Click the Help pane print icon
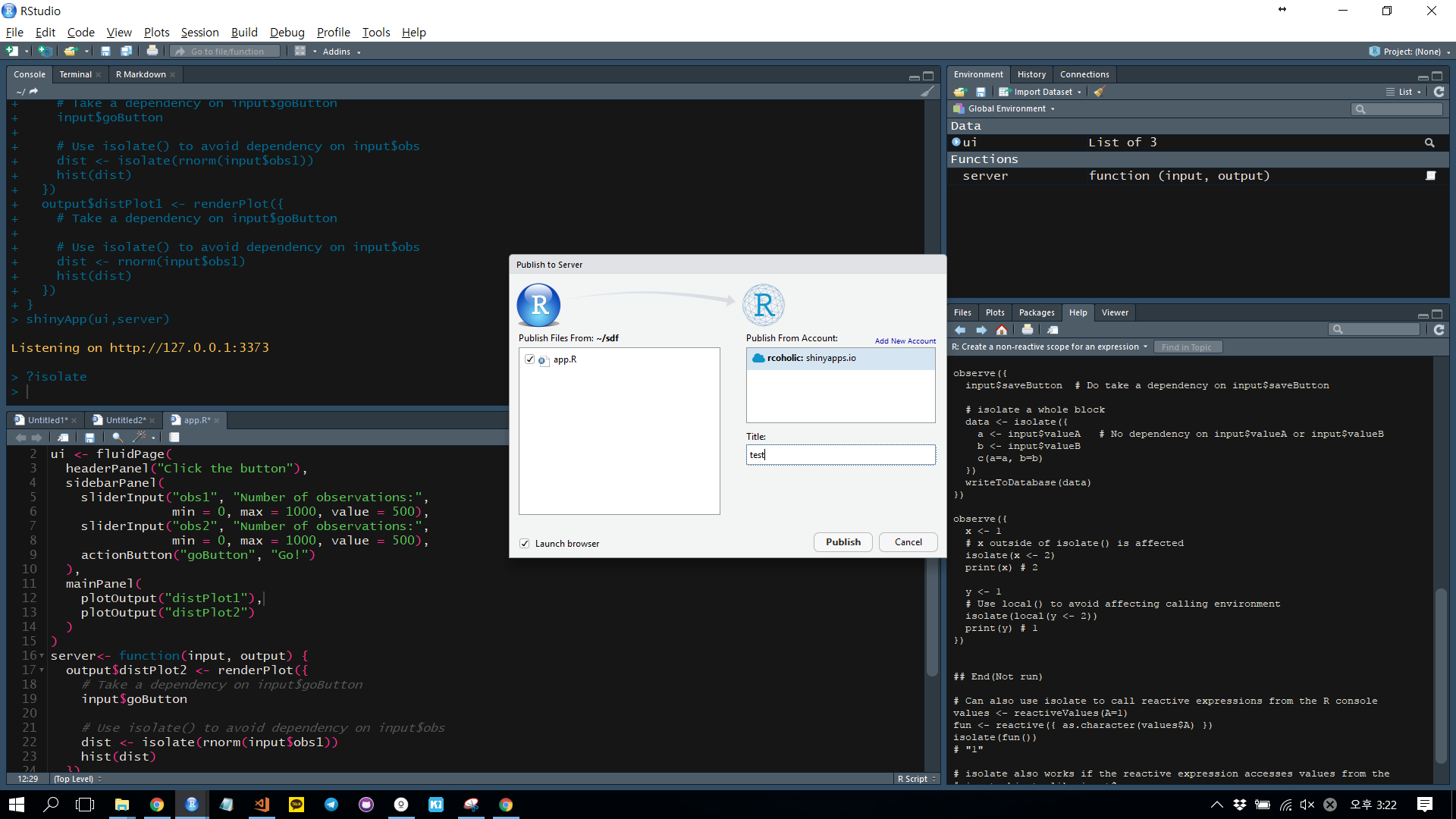This screenshot has width=1456, height=819. (x=1027, y=330)
